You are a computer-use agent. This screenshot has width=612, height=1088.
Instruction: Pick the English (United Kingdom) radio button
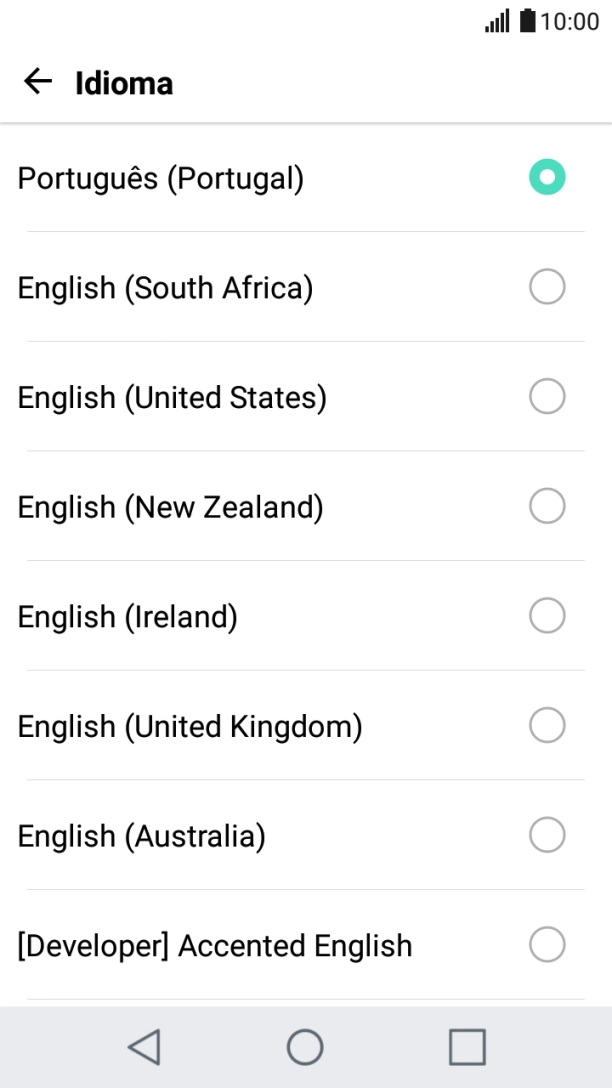click(547, 726)
